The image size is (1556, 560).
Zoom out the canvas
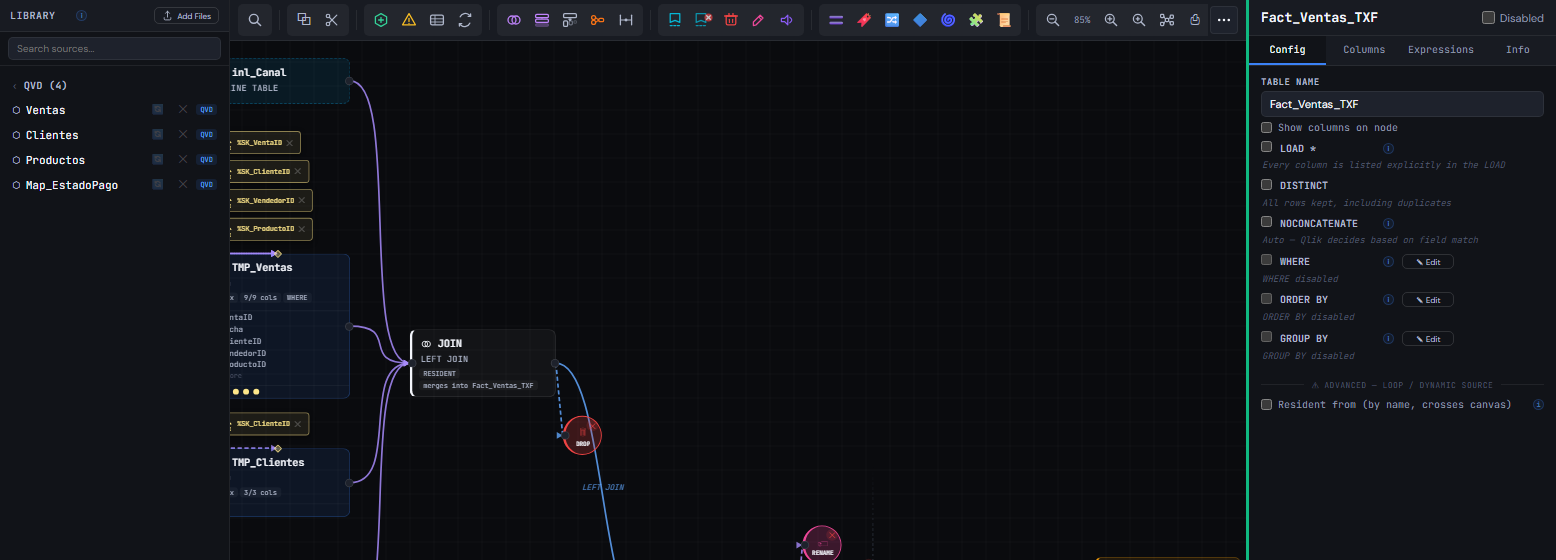[x=1053, y=20]
